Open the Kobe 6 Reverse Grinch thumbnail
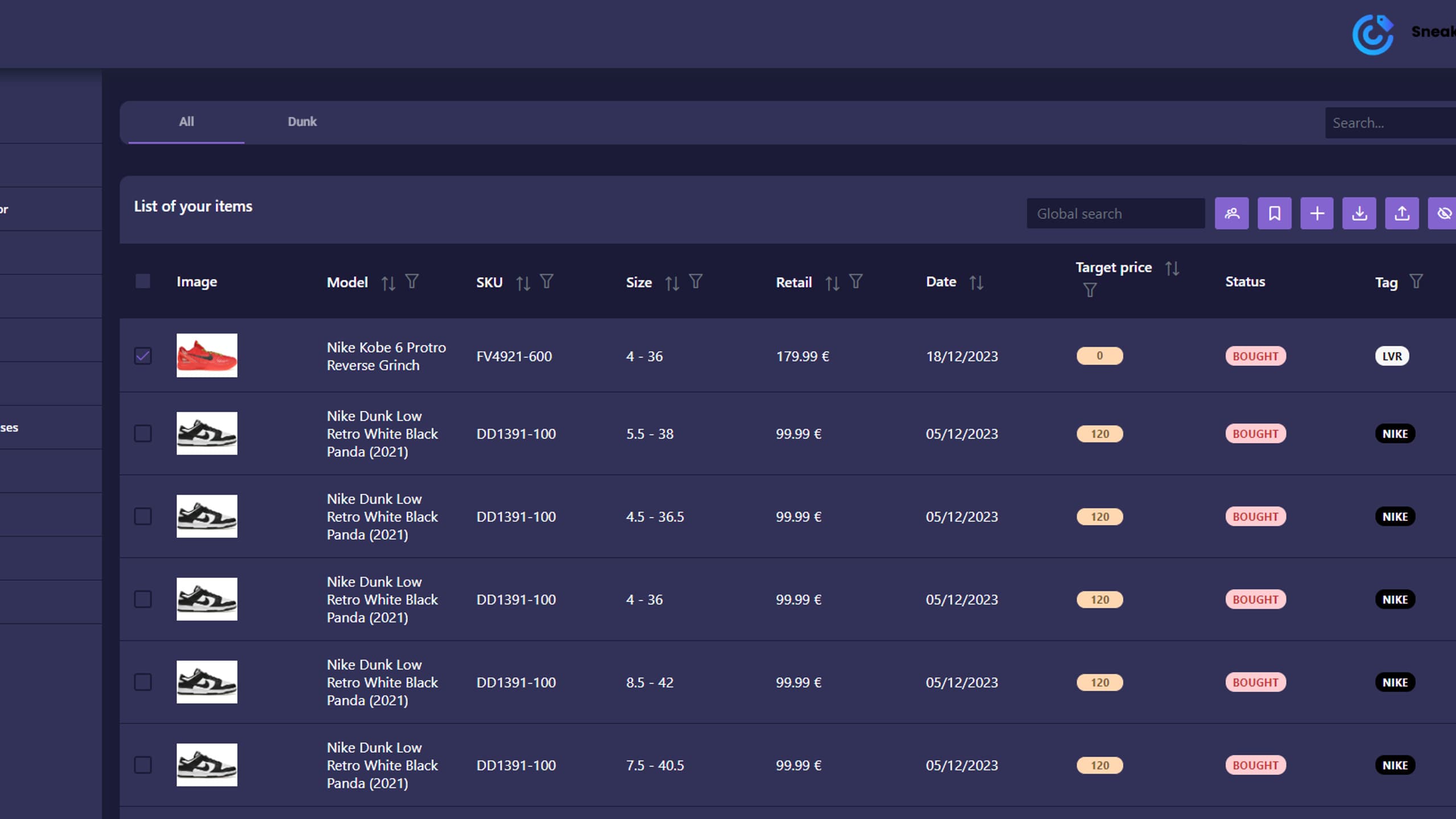This screenshot has width=1456, height=819. click(x=206, y=355)
